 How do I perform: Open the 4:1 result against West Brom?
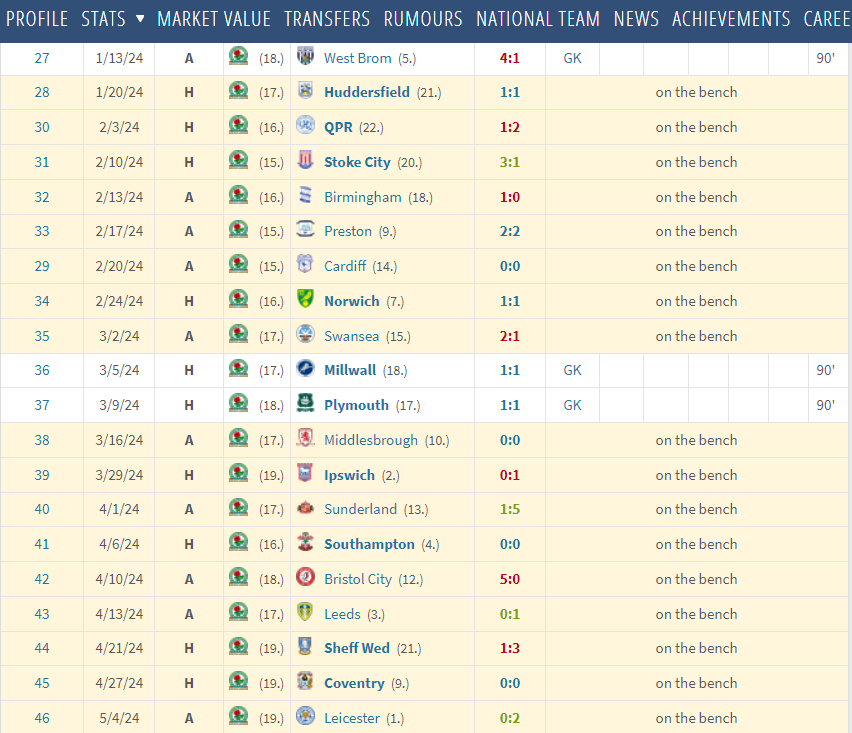pos(510,58)
